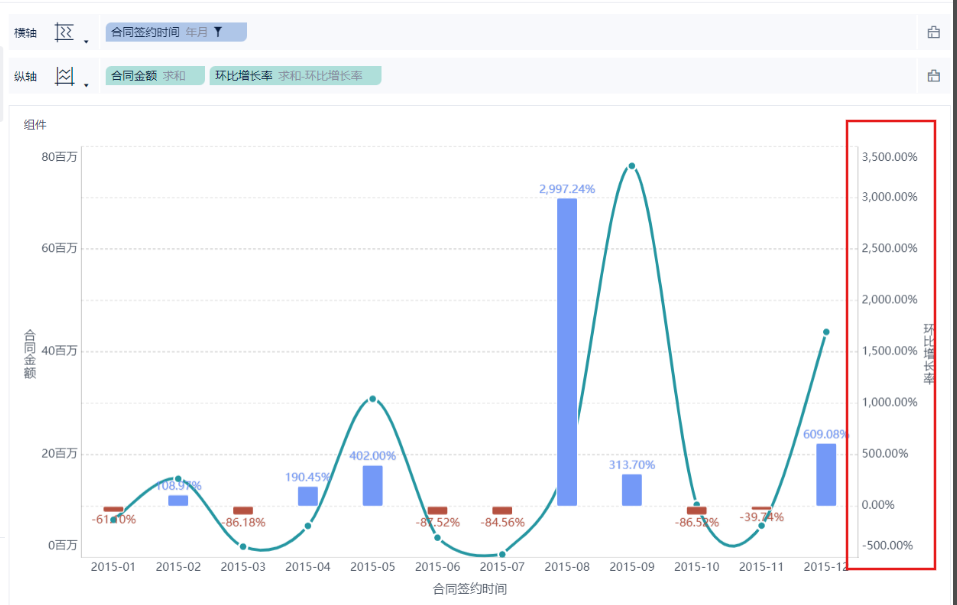957x605 pixels.
Task: Click the 合同金额 求和 field pill
Action: pos(155,76)
